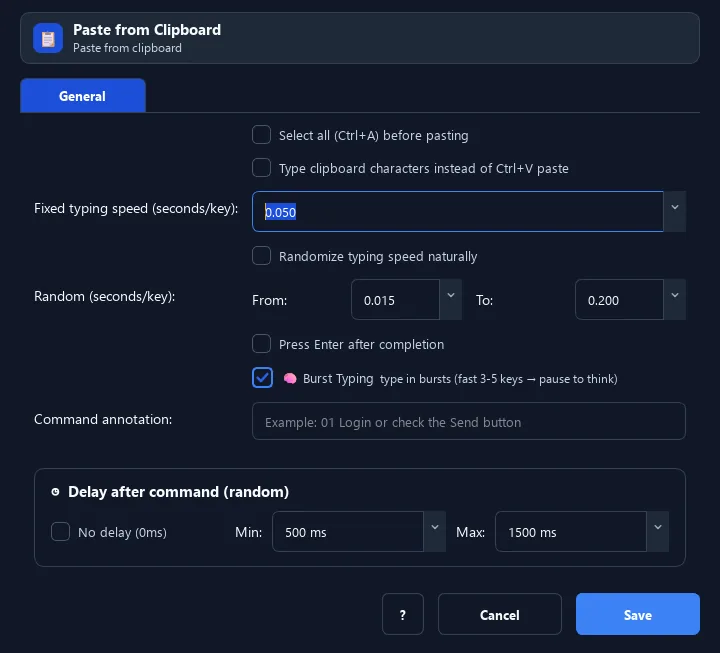Click the From value 0.015 field
720x653 pixels.
pyautogui.click(x=395, y=299)
